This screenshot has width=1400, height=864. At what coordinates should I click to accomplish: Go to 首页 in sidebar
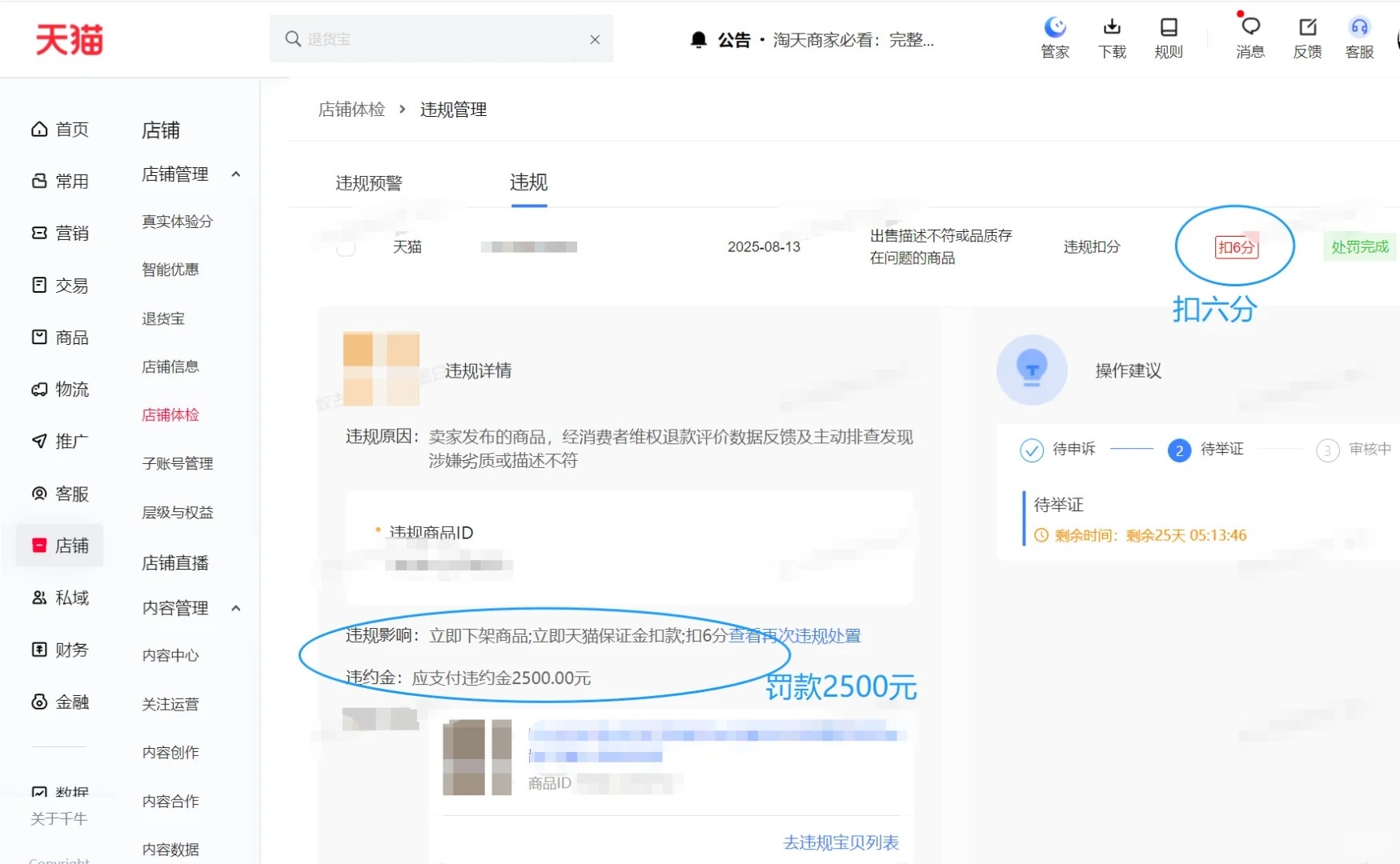pyautogui.click(x=60, y=130)
